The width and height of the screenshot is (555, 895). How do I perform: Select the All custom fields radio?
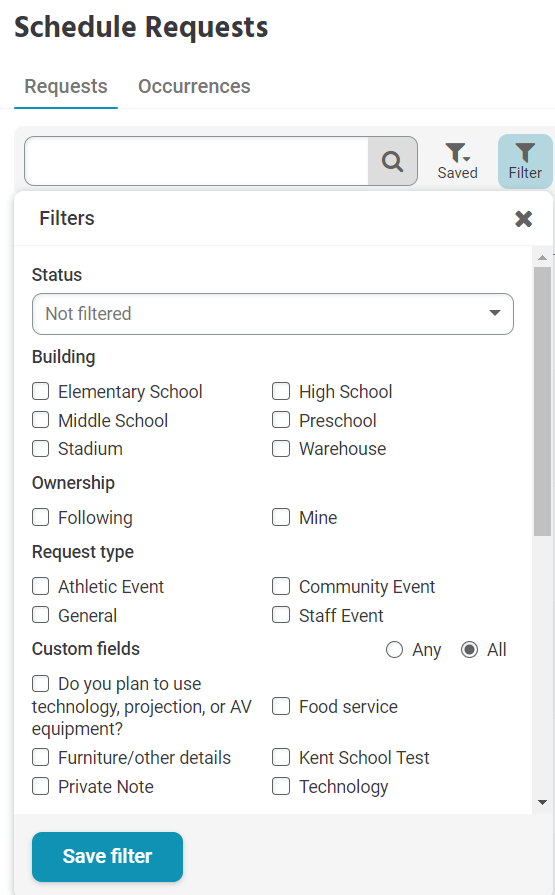[x=469, y=650]
